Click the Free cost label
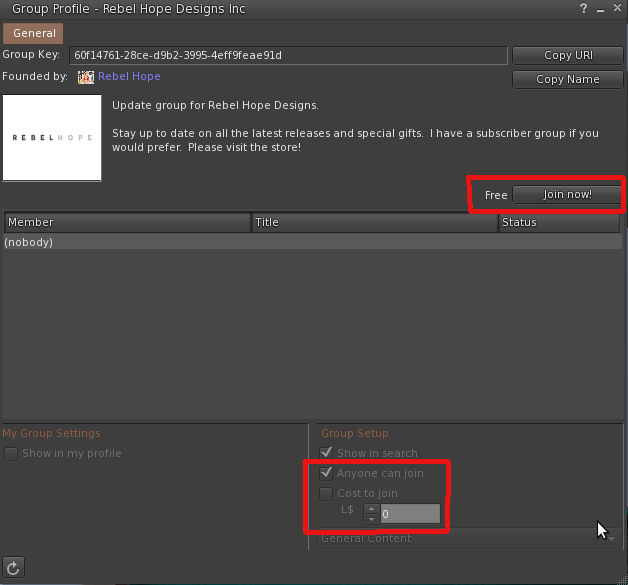Image resolution: width=628 pixels, height=585 pixels. 496,195
